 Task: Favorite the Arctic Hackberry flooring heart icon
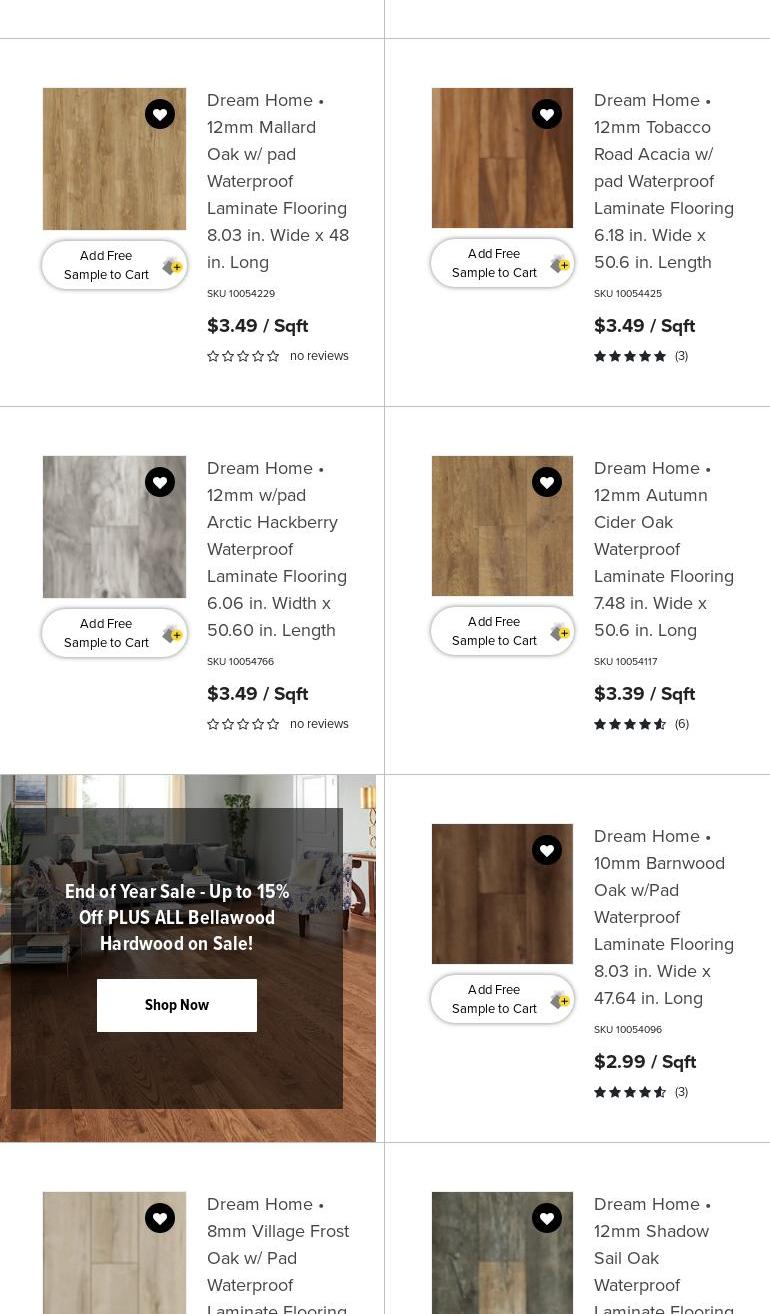tap(160, 482)
